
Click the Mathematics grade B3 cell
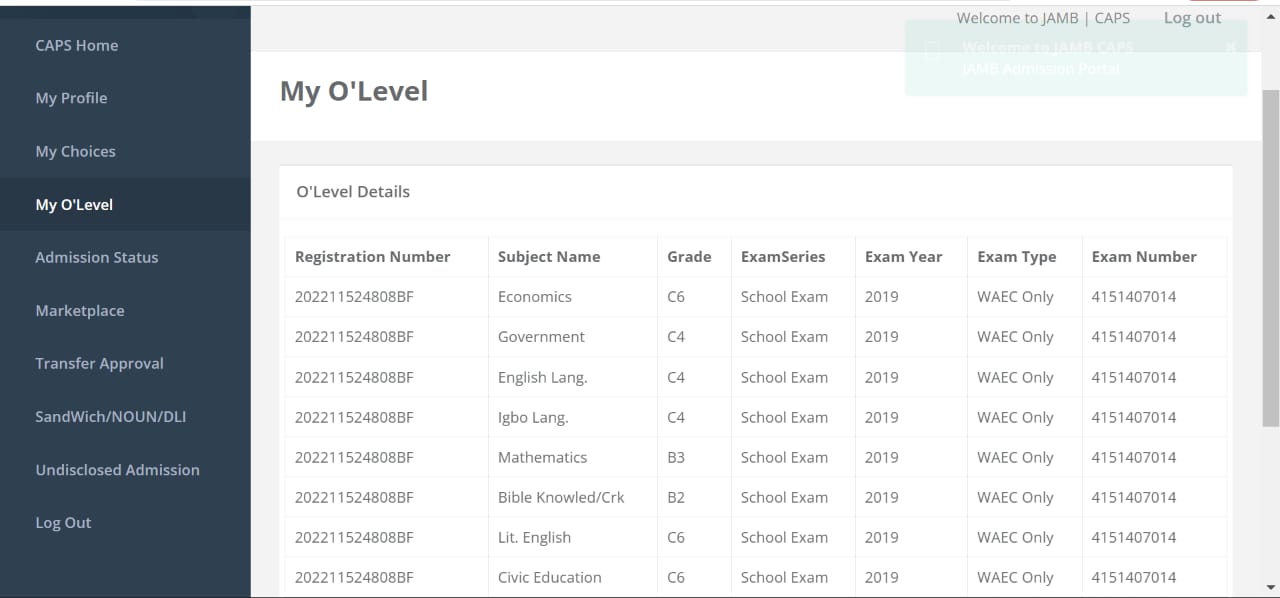pos(676,457)
